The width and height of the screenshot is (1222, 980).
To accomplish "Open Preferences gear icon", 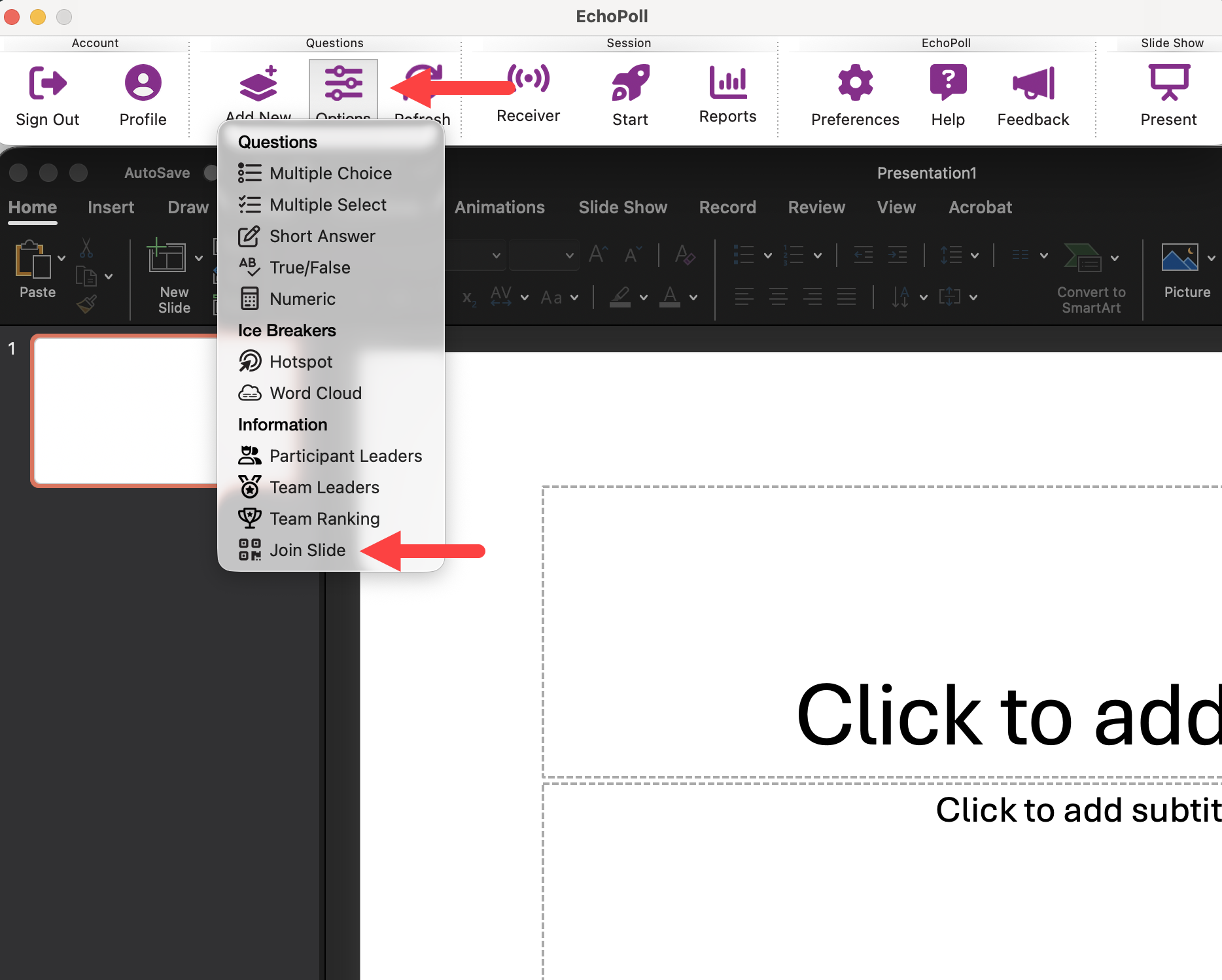I will pos(856,82).
